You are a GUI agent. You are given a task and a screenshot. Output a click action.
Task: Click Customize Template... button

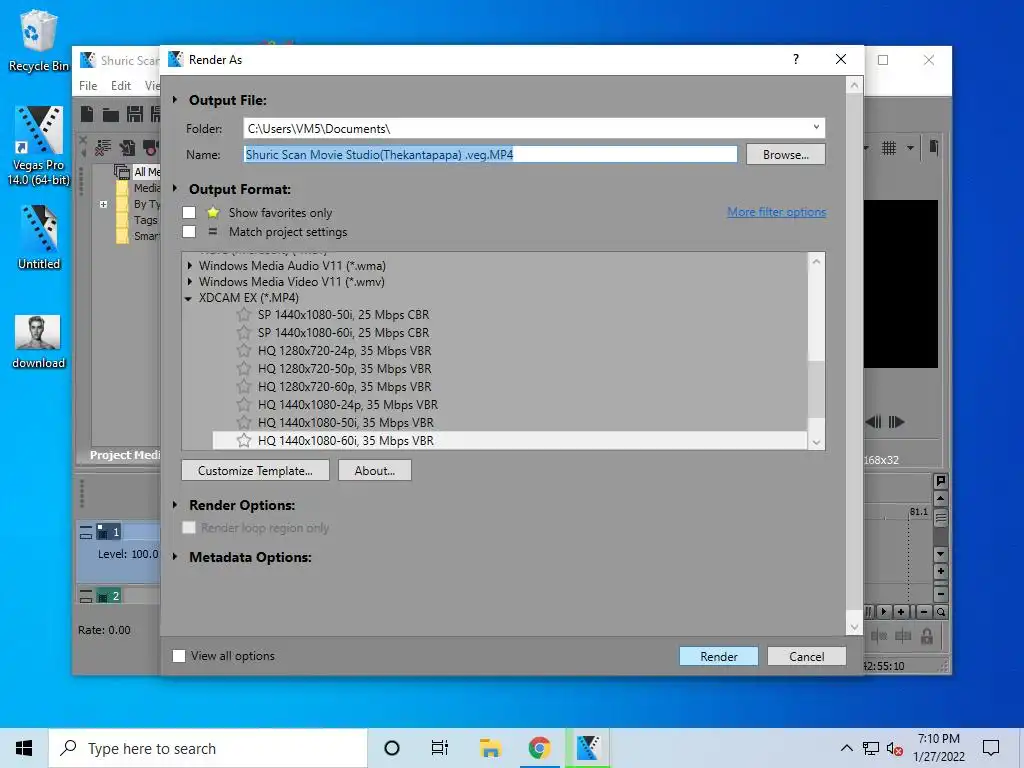pyautogui.click(x=255, y=470)
